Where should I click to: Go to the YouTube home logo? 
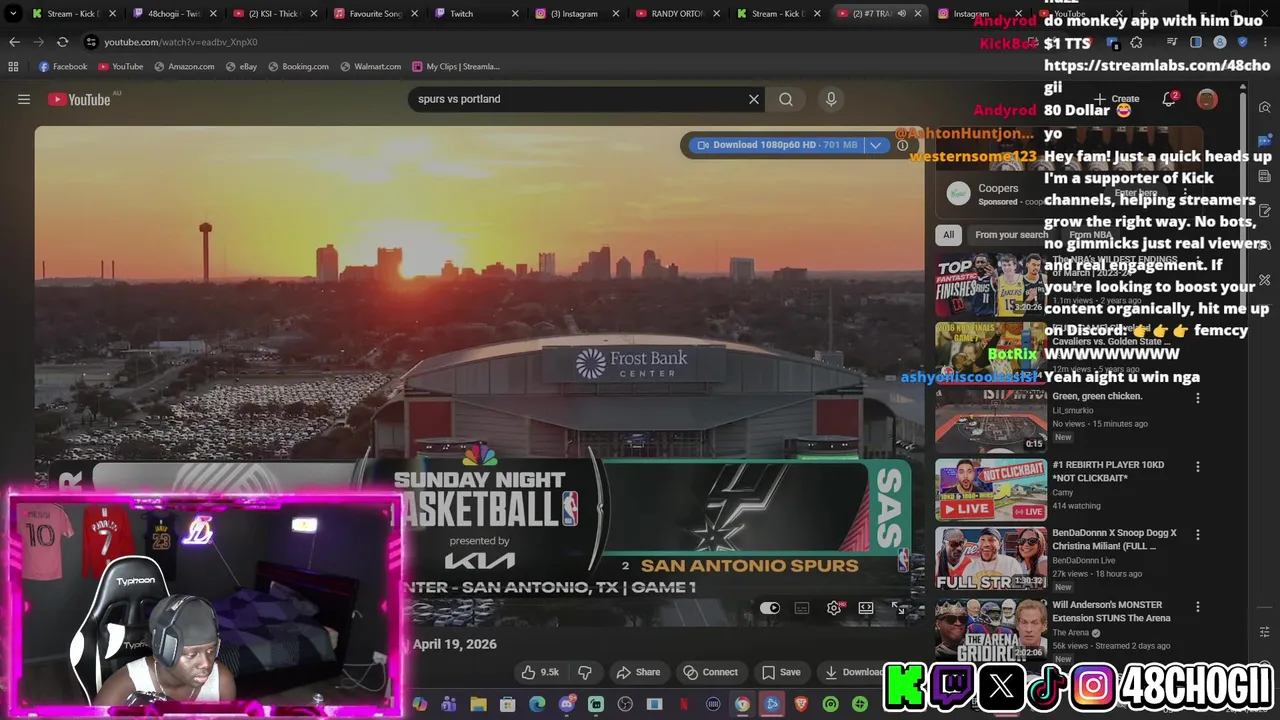tap(79, 99)
